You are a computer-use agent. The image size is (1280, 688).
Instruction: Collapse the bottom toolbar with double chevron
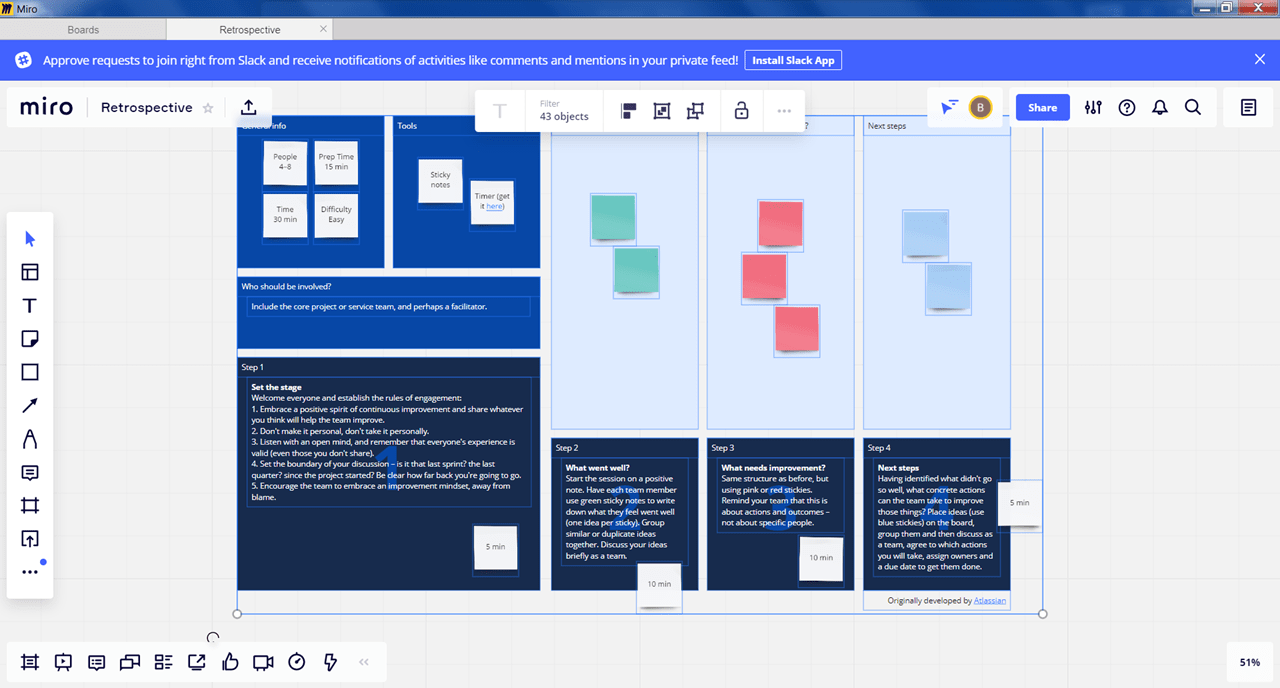(363, 662)
